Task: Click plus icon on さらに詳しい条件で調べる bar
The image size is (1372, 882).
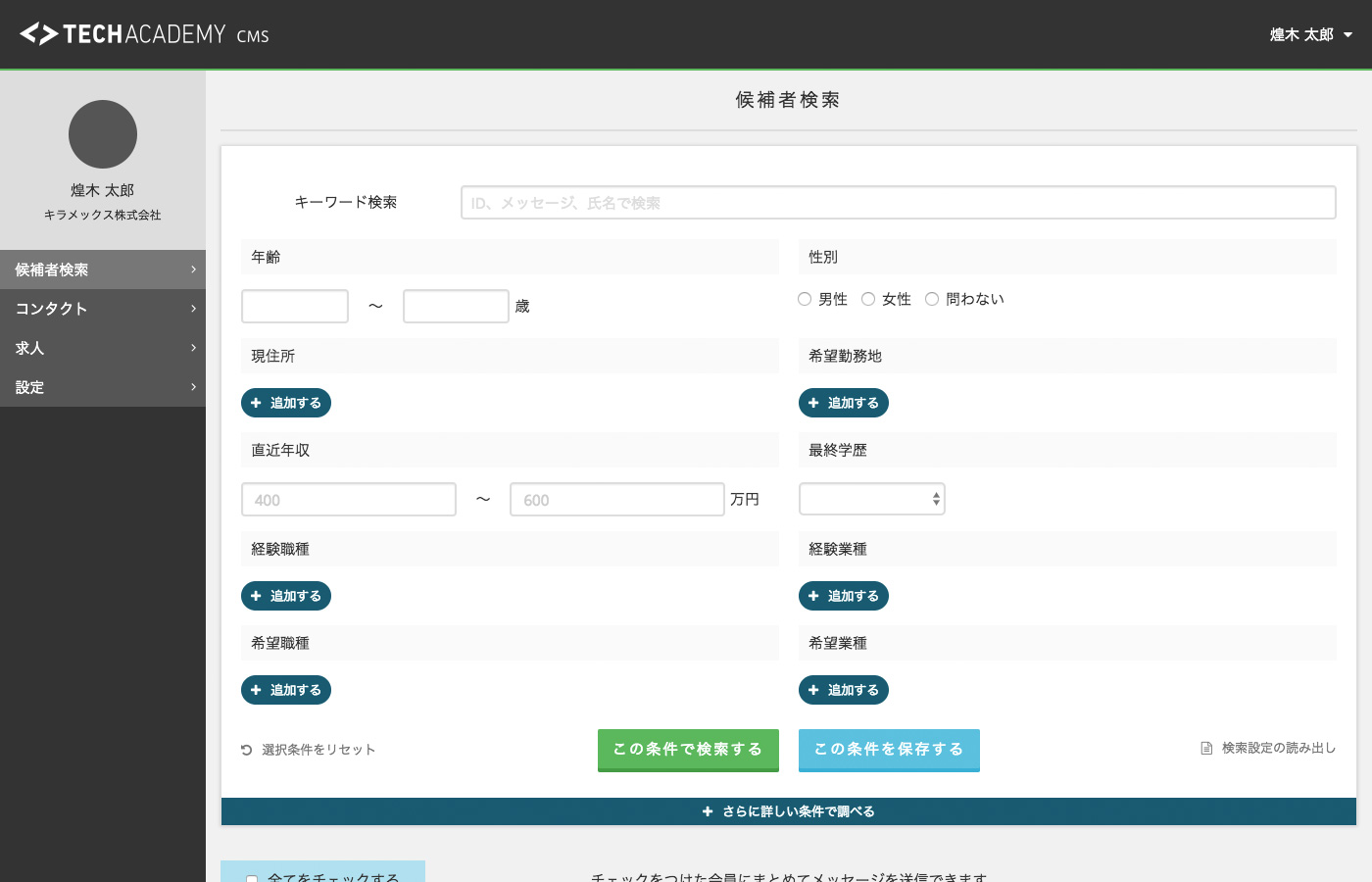Action: pyautogui.click(x=708, y=811)
